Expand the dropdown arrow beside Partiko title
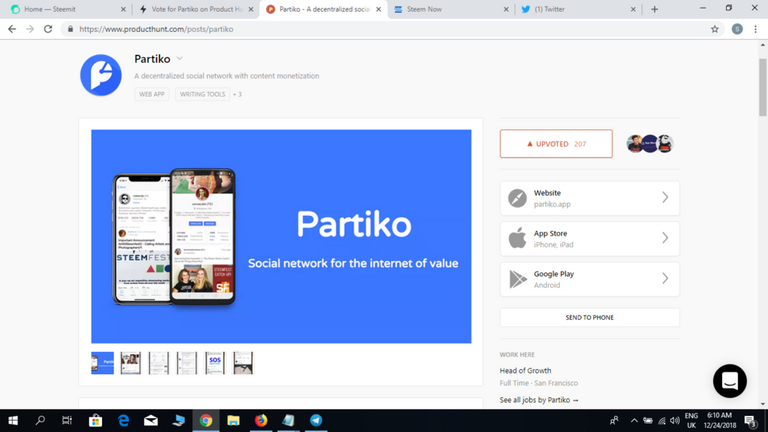Image resolution: width=768 pixels, height=432 pixels. [x=180, y=59]
